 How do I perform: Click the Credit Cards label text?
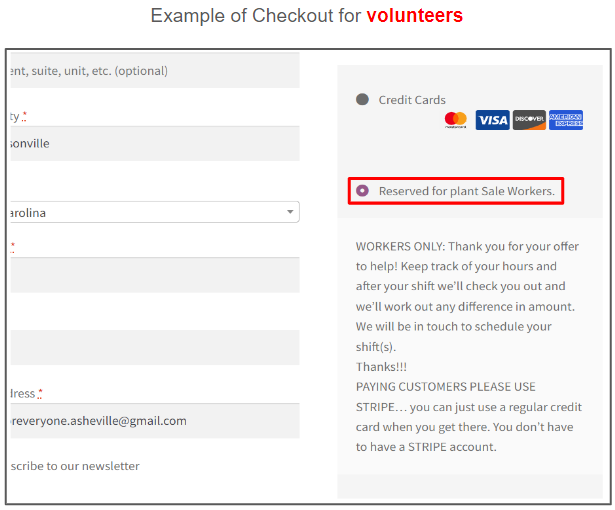coord(412,100)
